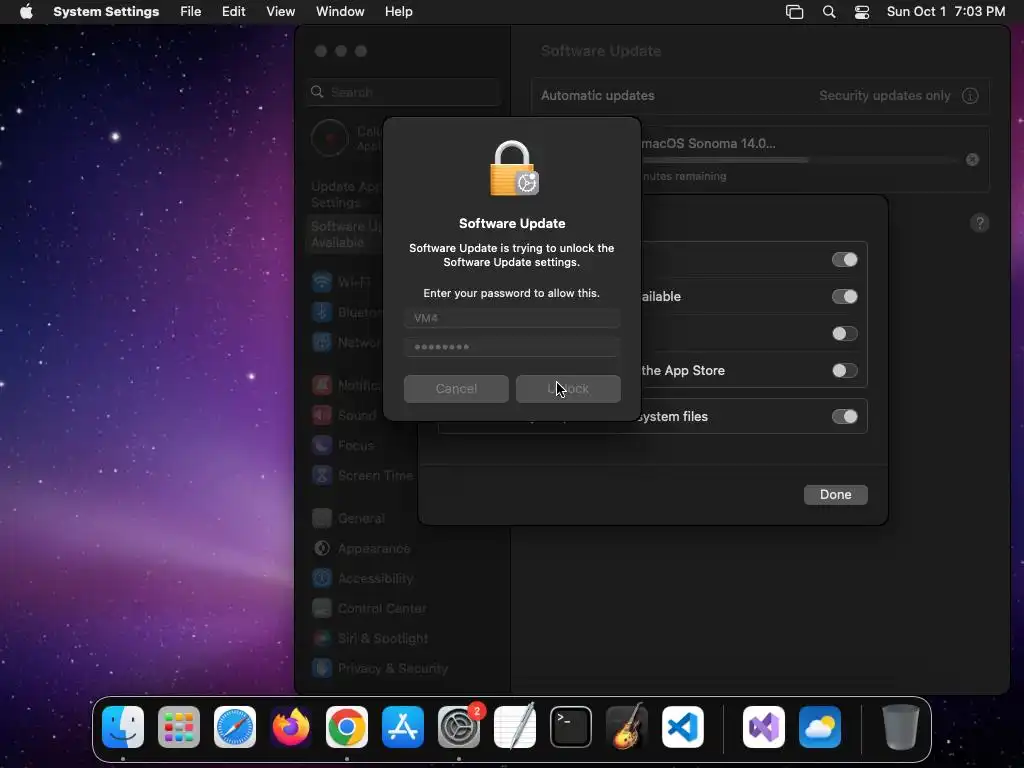The image size is (1024, 768).
Task: Open the Apple menu
Action: (26, 12)
